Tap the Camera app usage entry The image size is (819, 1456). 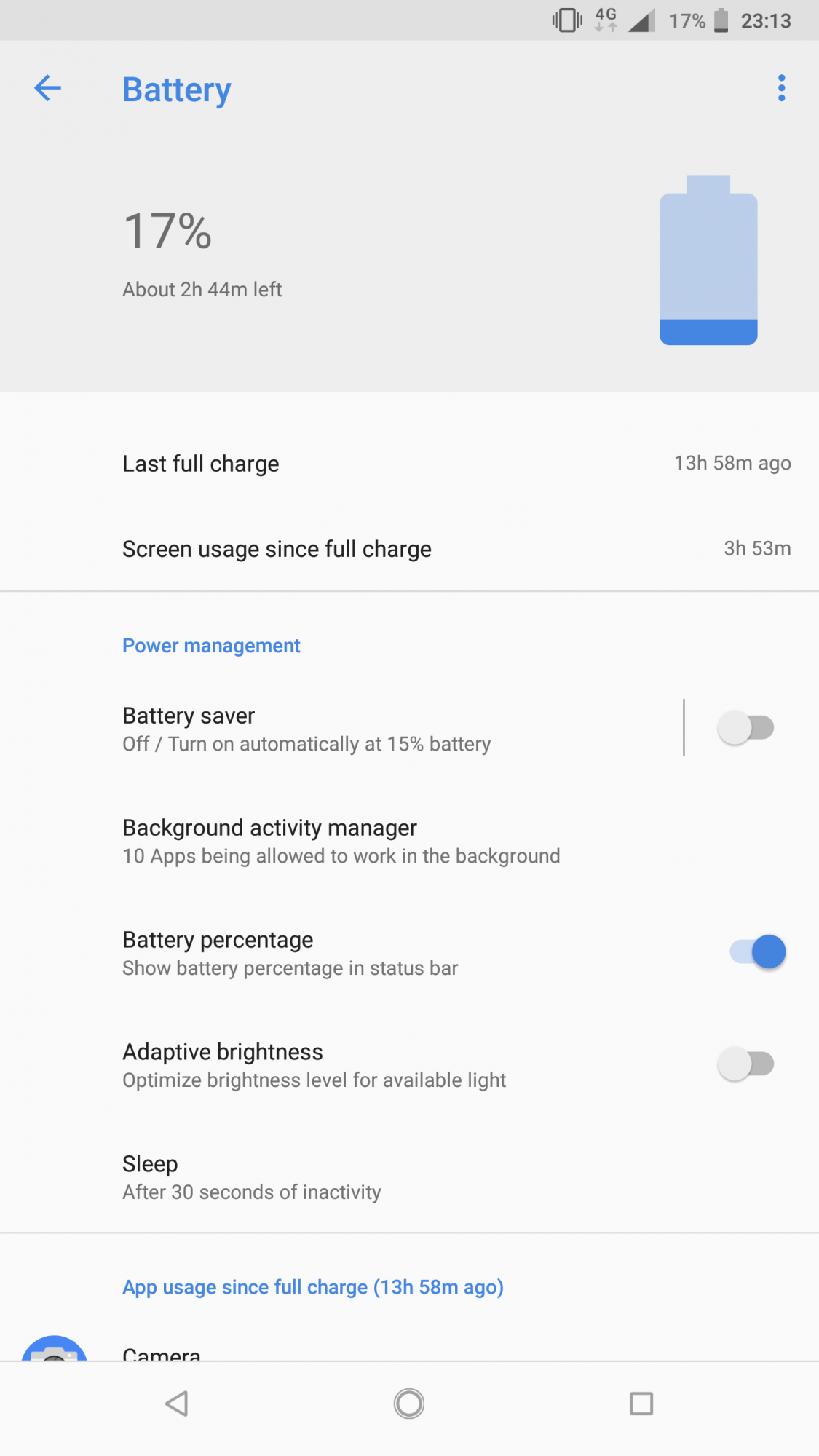point(162,1353)
